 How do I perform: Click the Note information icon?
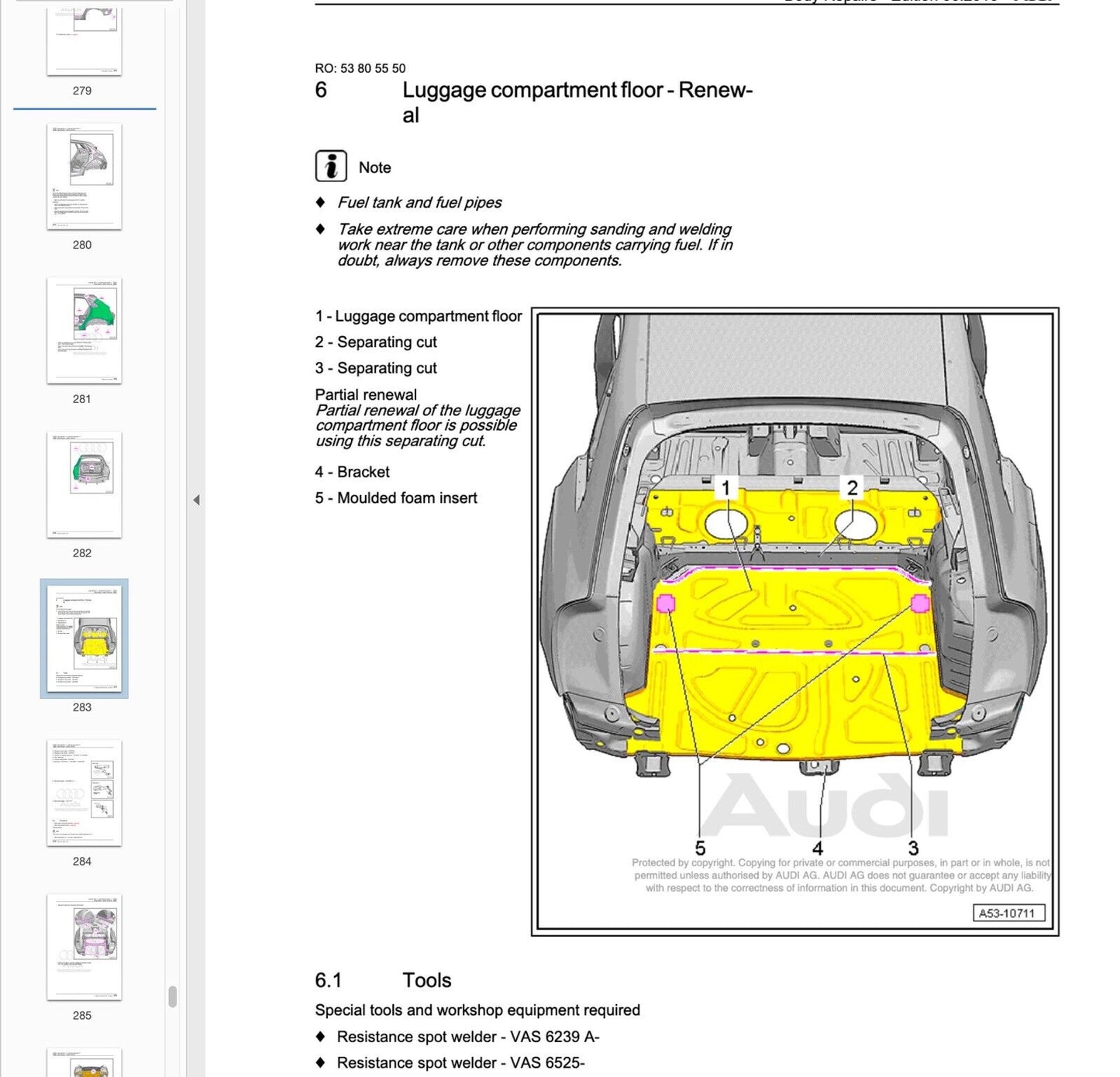(331, 167)
